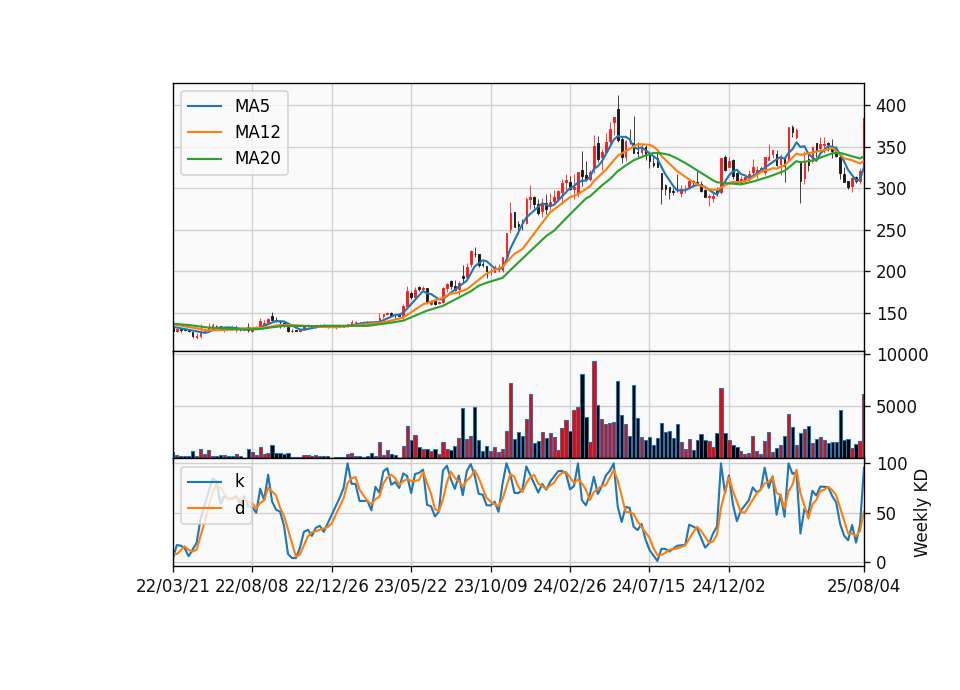Image resolution: width=960 pixels, height=690 pixels.
Task: Click the 300 price axis label
Action: point(891,189)
